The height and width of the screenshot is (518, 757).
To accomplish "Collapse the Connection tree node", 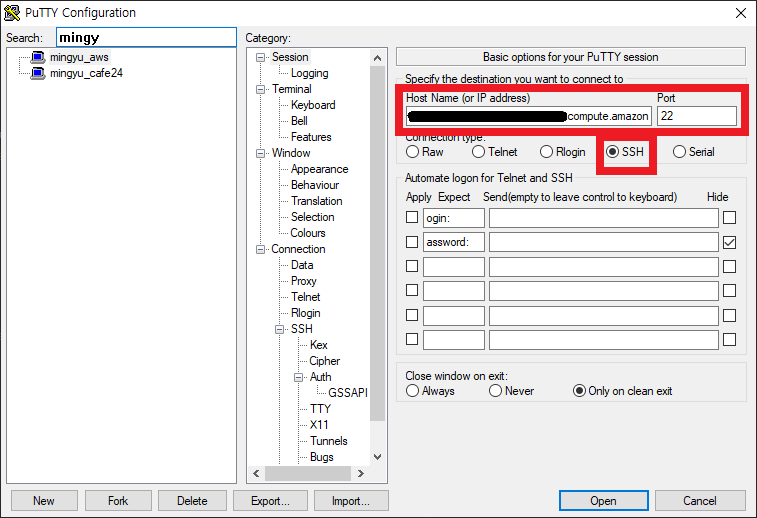I will tap(260, 250).
